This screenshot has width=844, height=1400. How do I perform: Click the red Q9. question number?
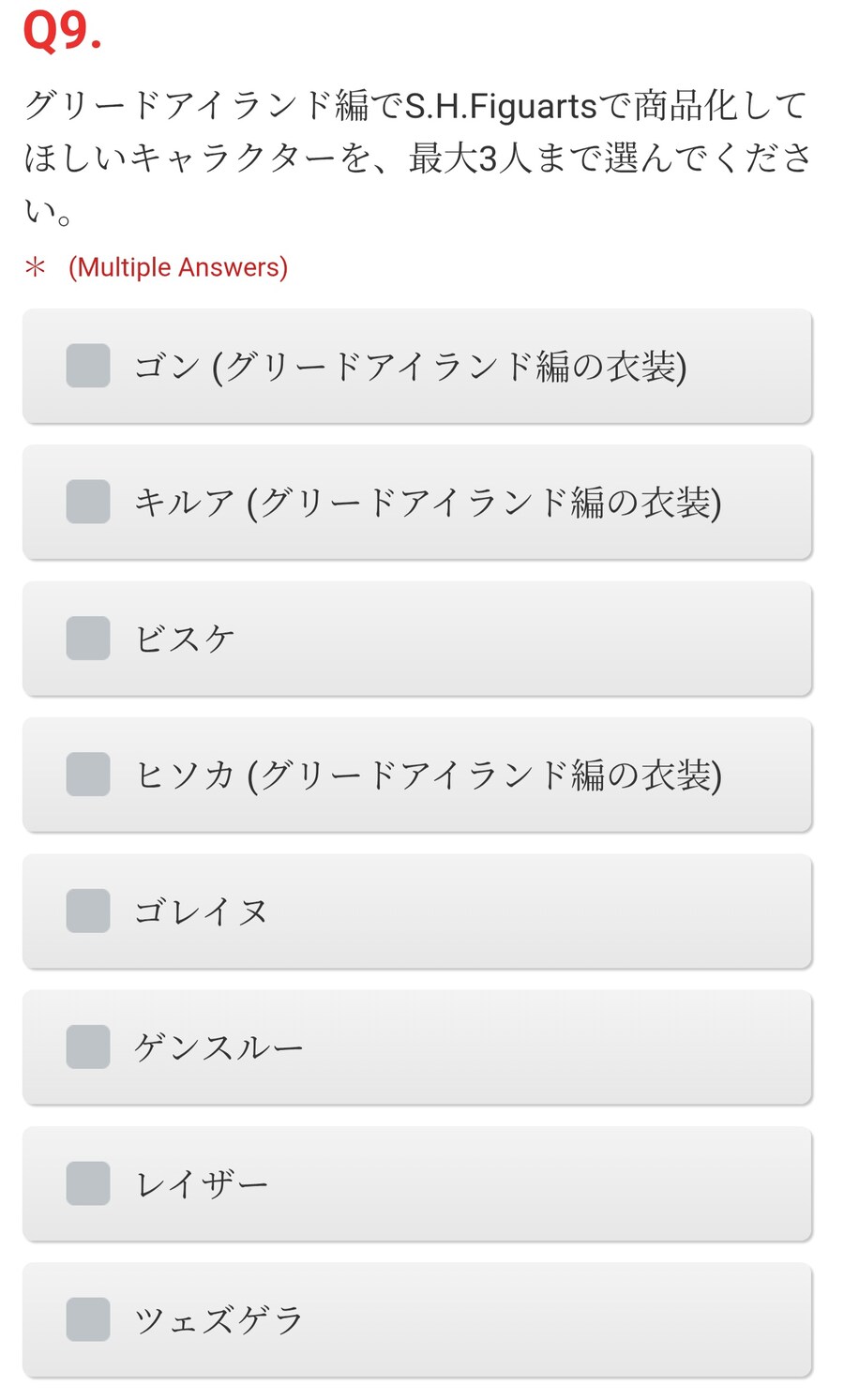62,30
